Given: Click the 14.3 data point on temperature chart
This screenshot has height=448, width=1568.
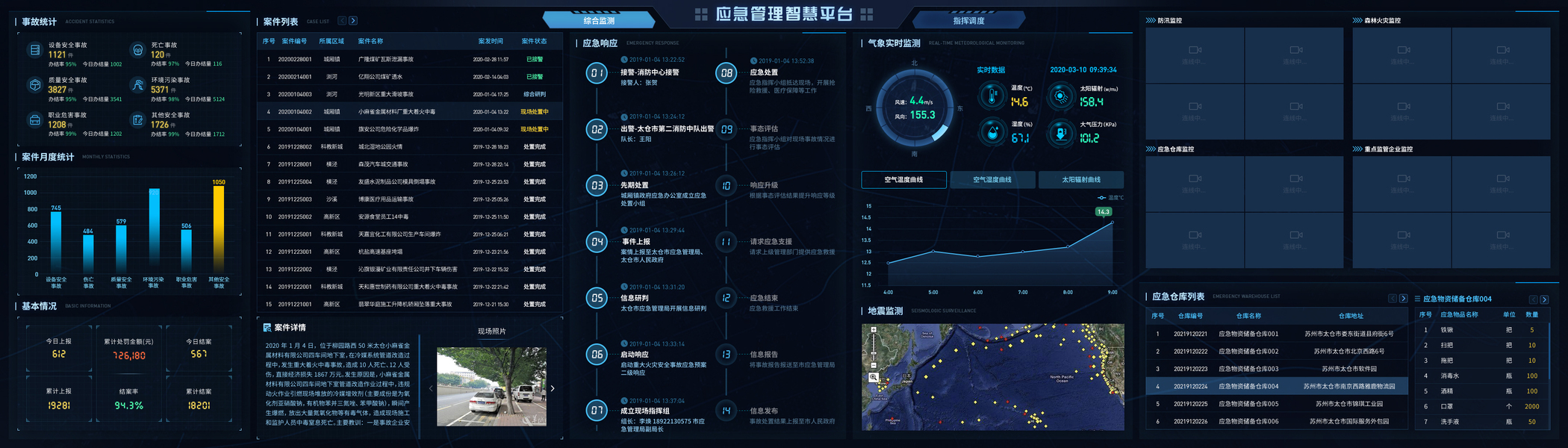Looking at the screenshot, I should (1112, 222).
